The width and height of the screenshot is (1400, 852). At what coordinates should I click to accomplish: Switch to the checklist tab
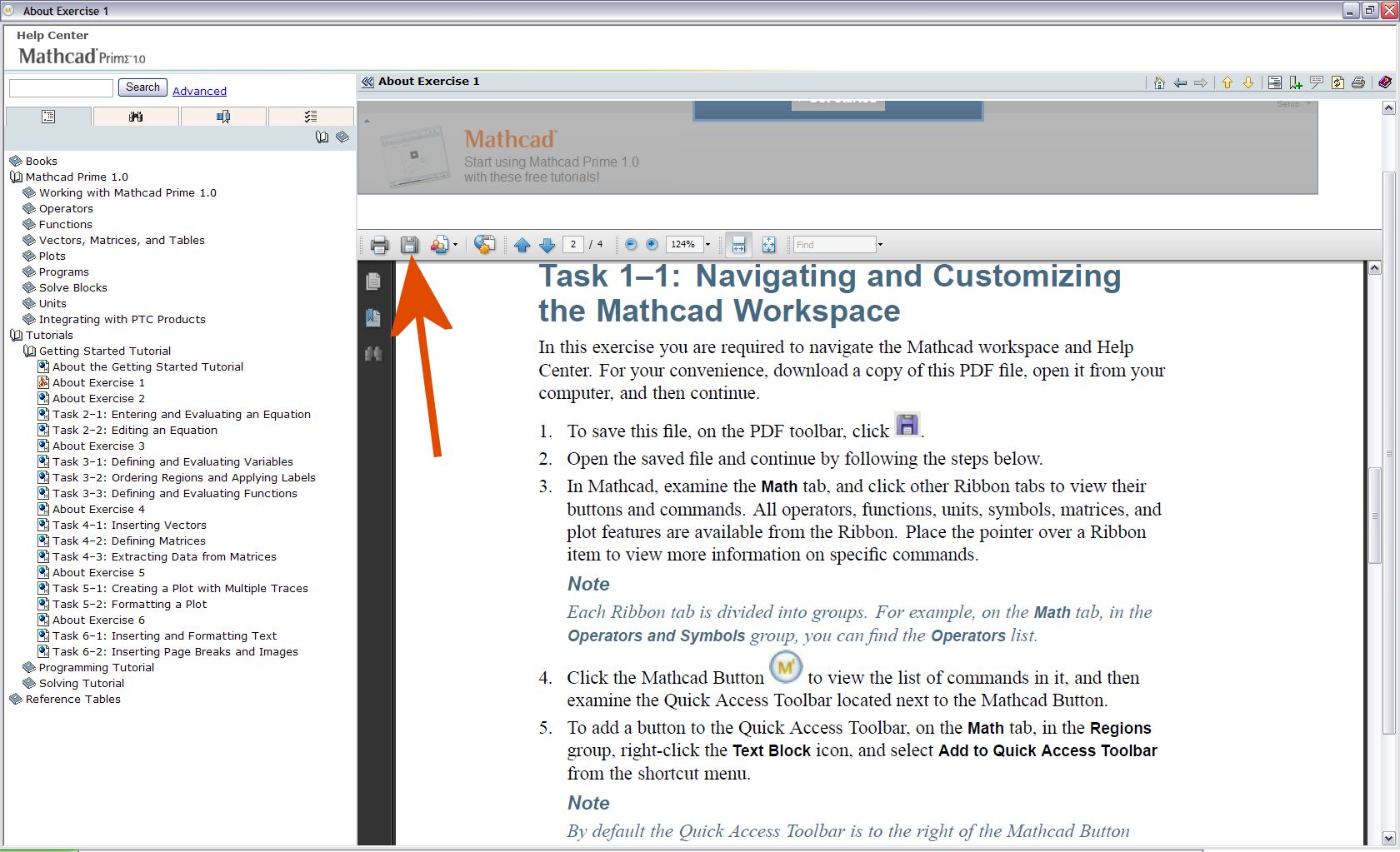pyautogui.click(x=311, y=117)
